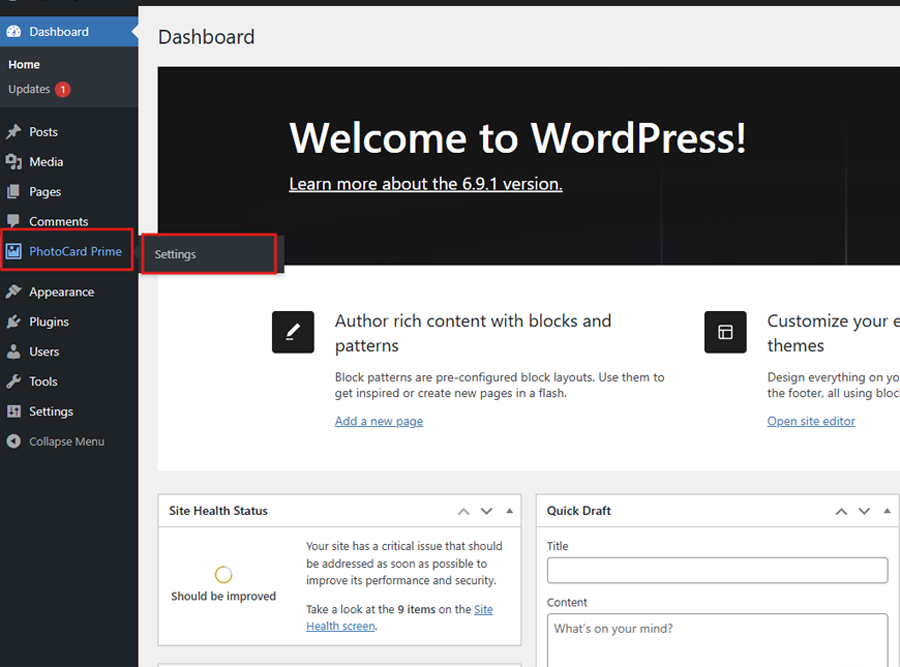The height and width of the screenshot is (667, 900).
Task: Click the layout icon beside Customize your themes
Action: click(x=726, y=332)
